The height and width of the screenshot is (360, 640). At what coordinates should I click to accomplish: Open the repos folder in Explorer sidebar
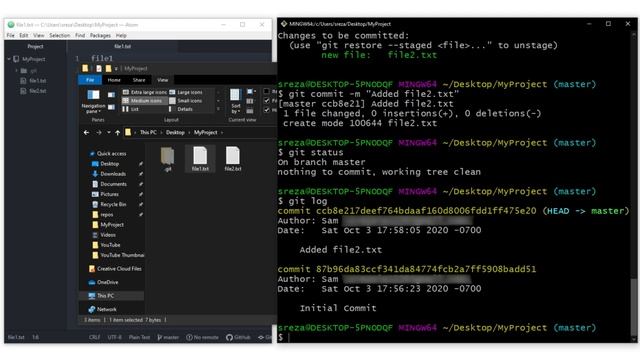[103, 215]
